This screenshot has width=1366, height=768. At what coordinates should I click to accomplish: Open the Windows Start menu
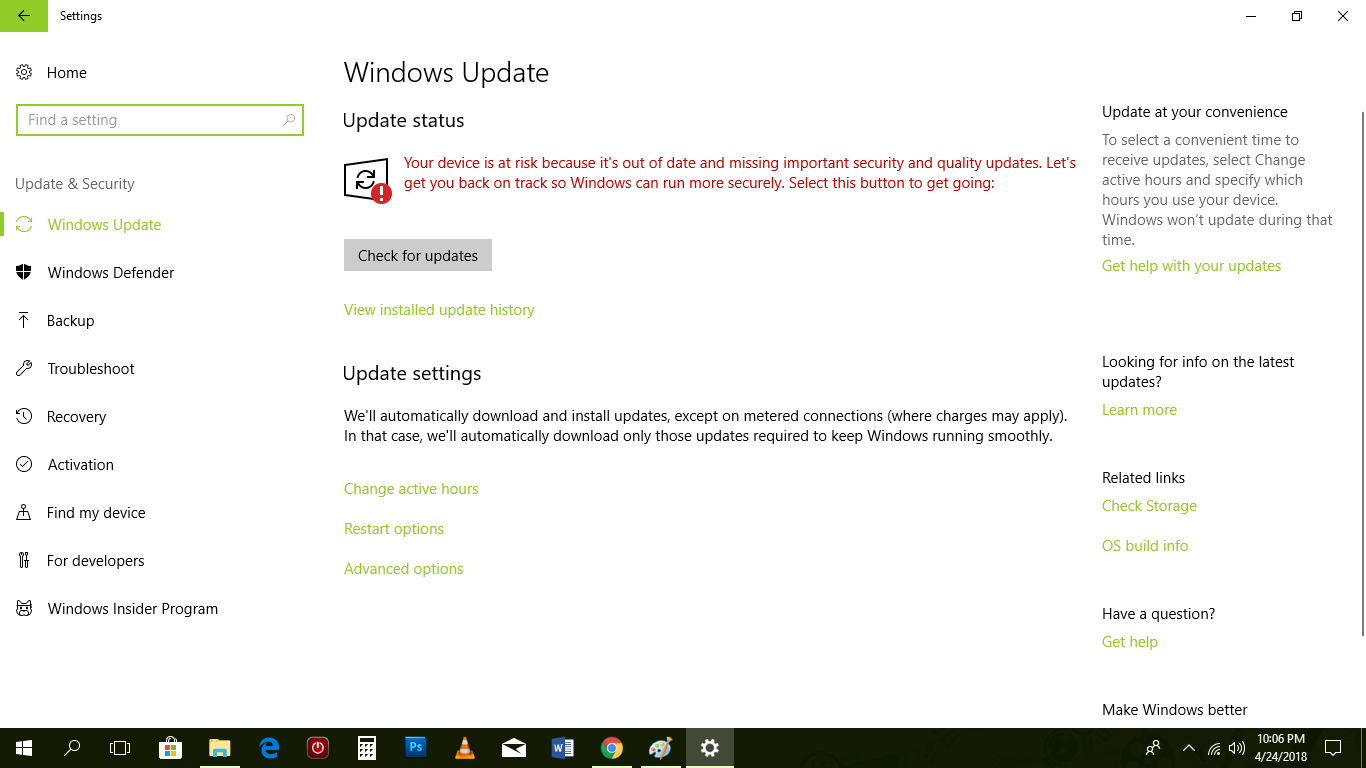[24, 748]
